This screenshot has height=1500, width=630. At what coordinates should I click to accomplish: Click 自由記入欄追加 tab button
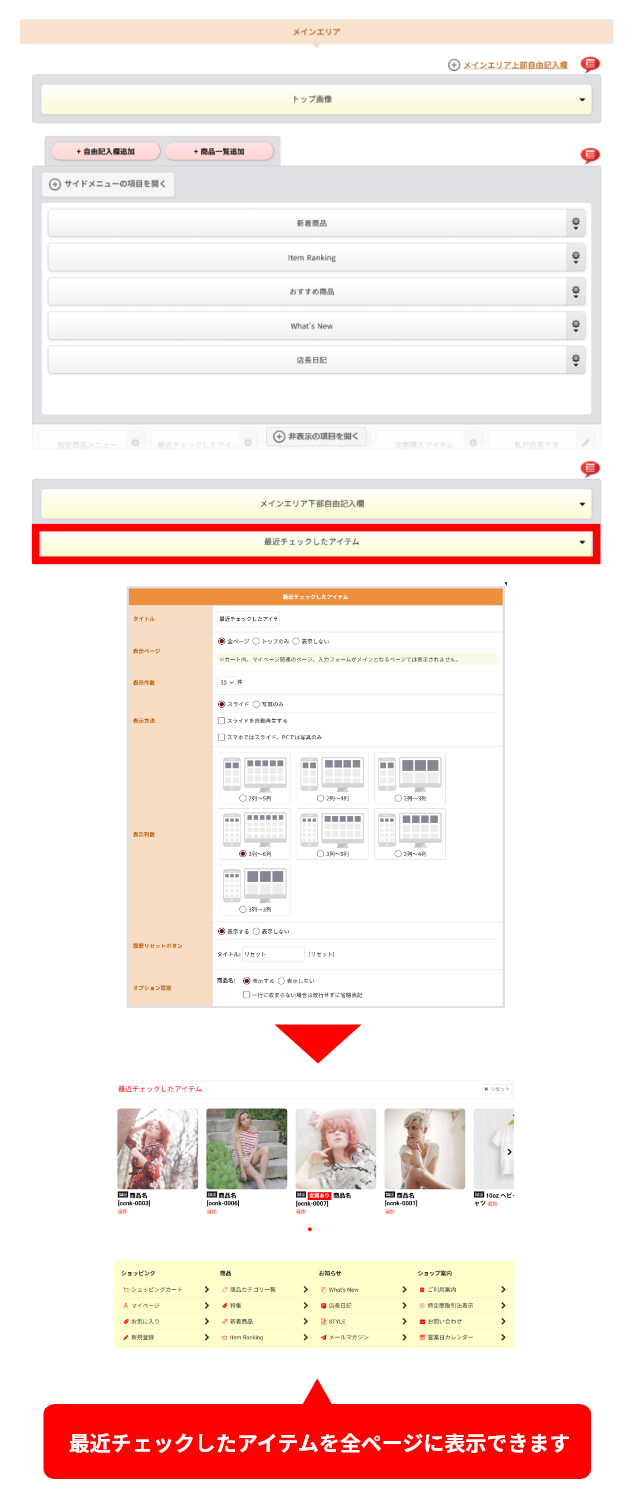(x=105, y=151)
